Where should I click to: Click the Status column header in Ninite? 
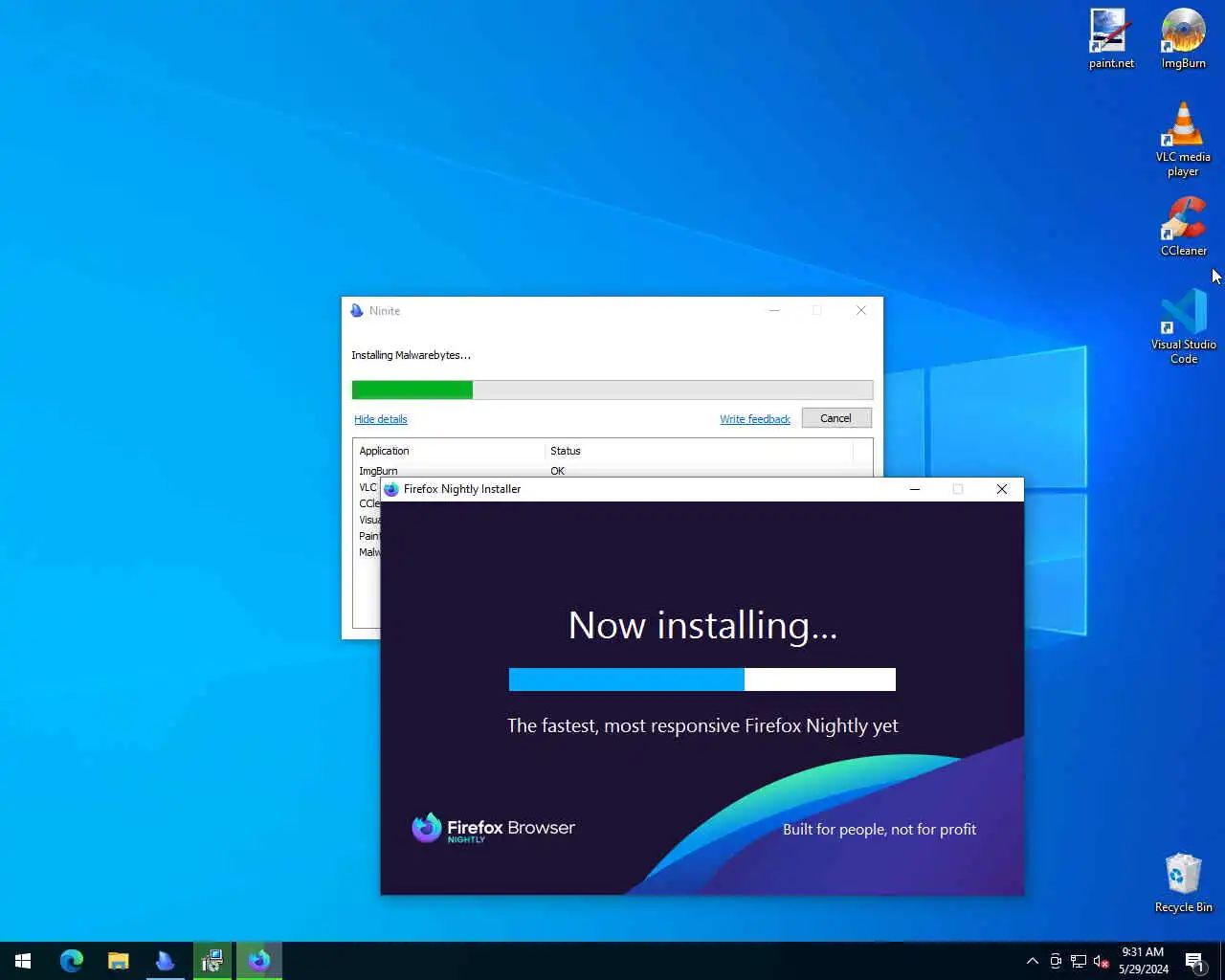pos(699,451)
